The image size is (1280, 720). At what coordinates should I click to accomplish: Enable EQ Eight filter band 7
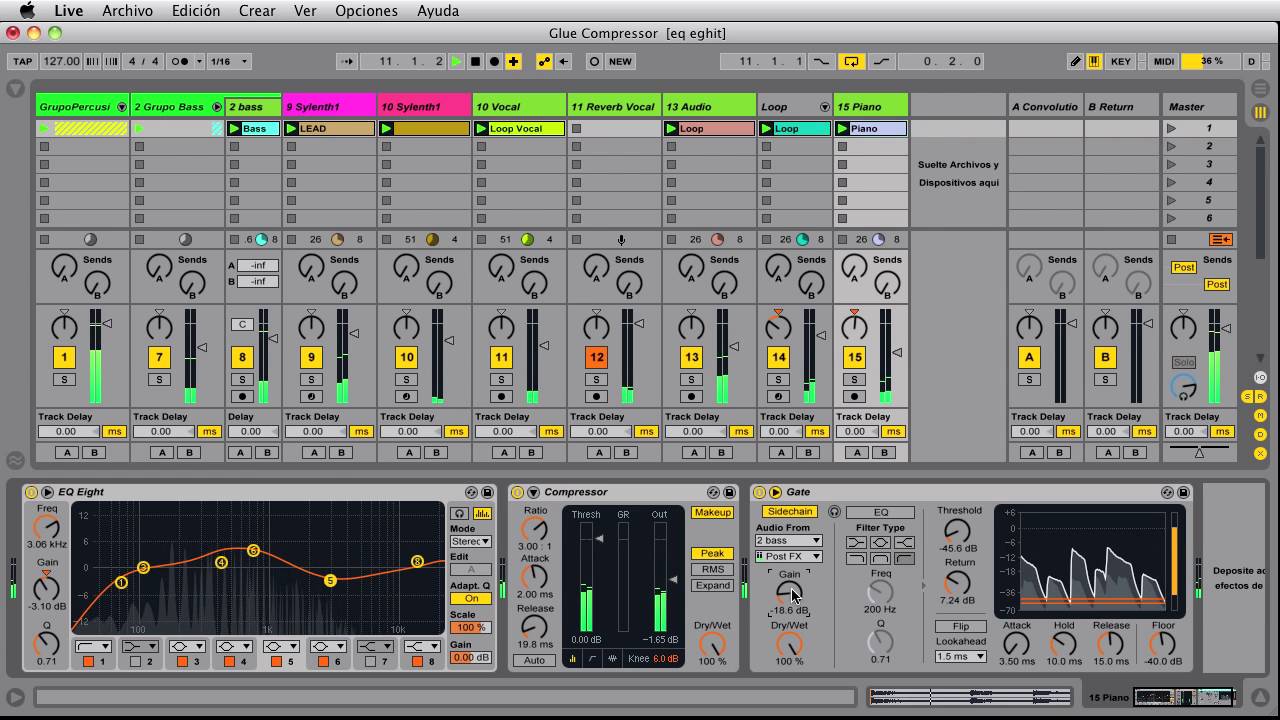point(371,662)
